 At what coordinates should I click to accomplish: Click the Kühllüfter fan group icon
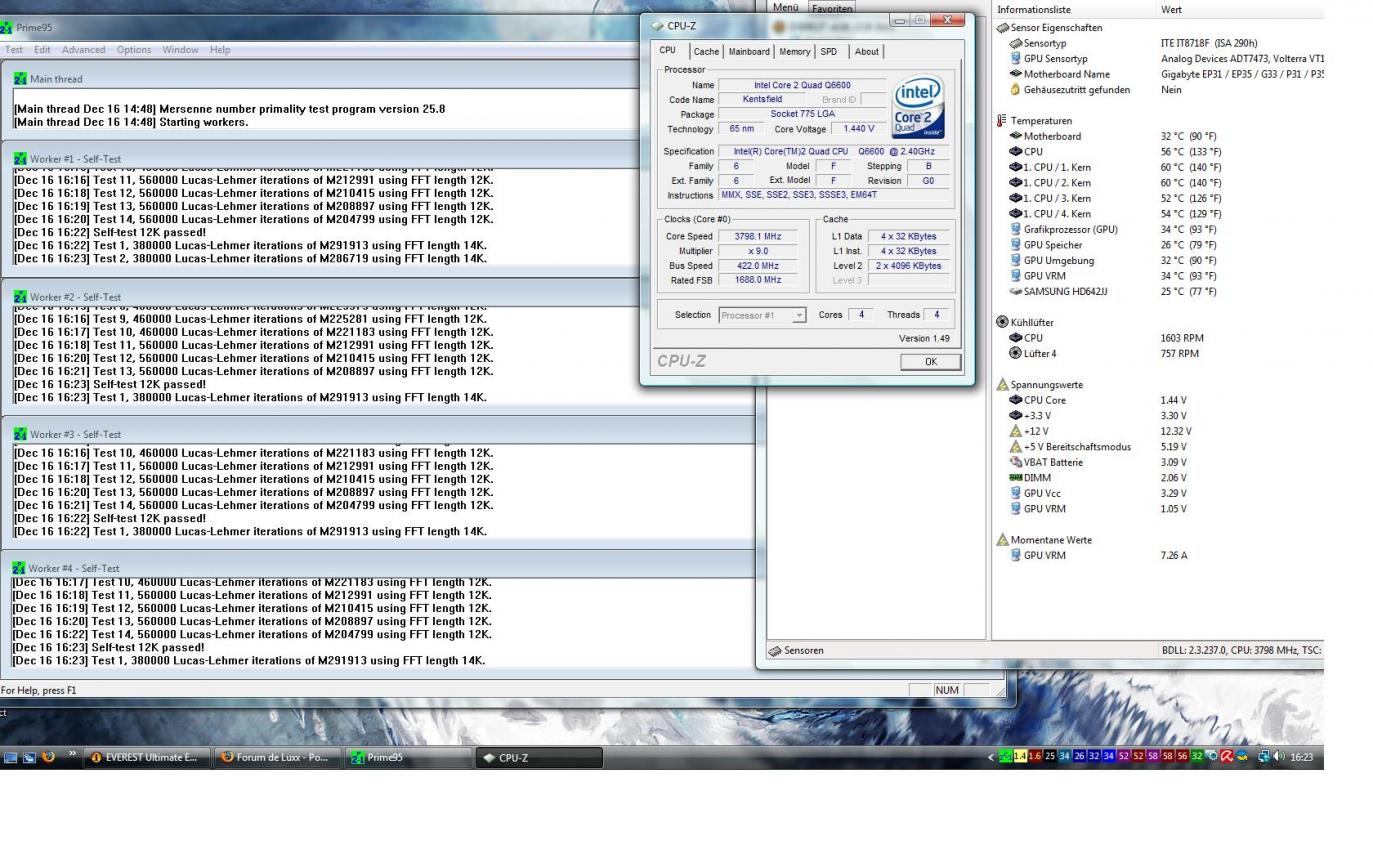click(x=1003, y=322)
